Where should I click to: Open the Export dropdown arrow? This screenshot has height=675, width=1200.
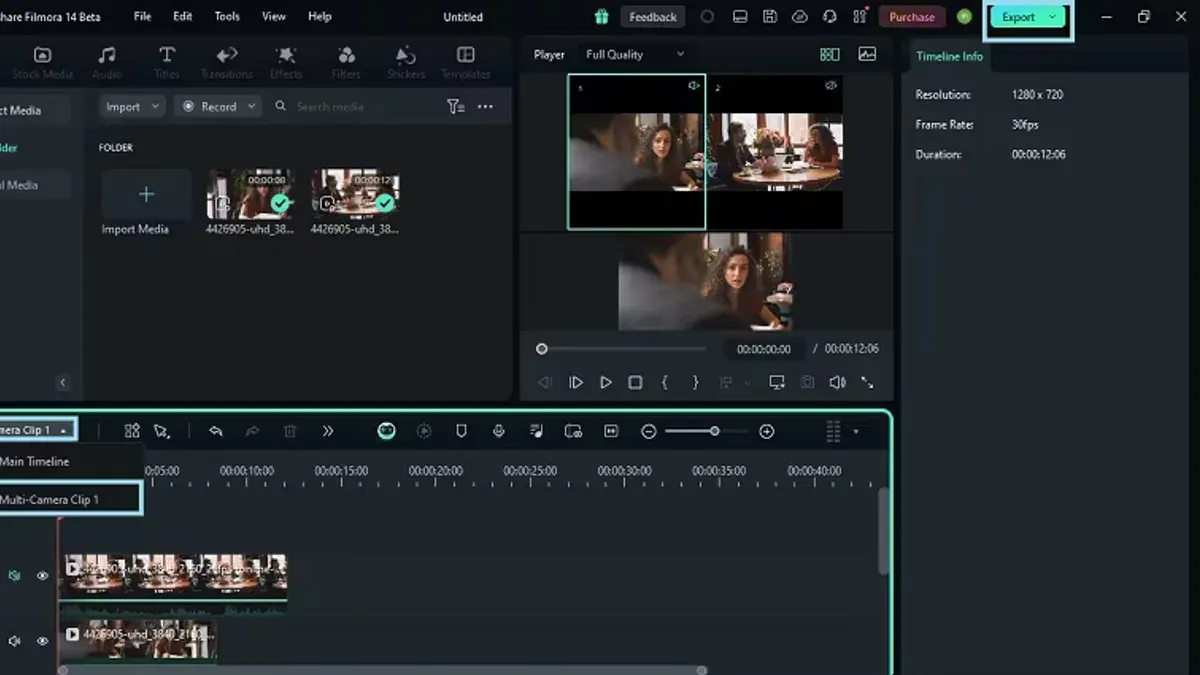(1052, 17)
